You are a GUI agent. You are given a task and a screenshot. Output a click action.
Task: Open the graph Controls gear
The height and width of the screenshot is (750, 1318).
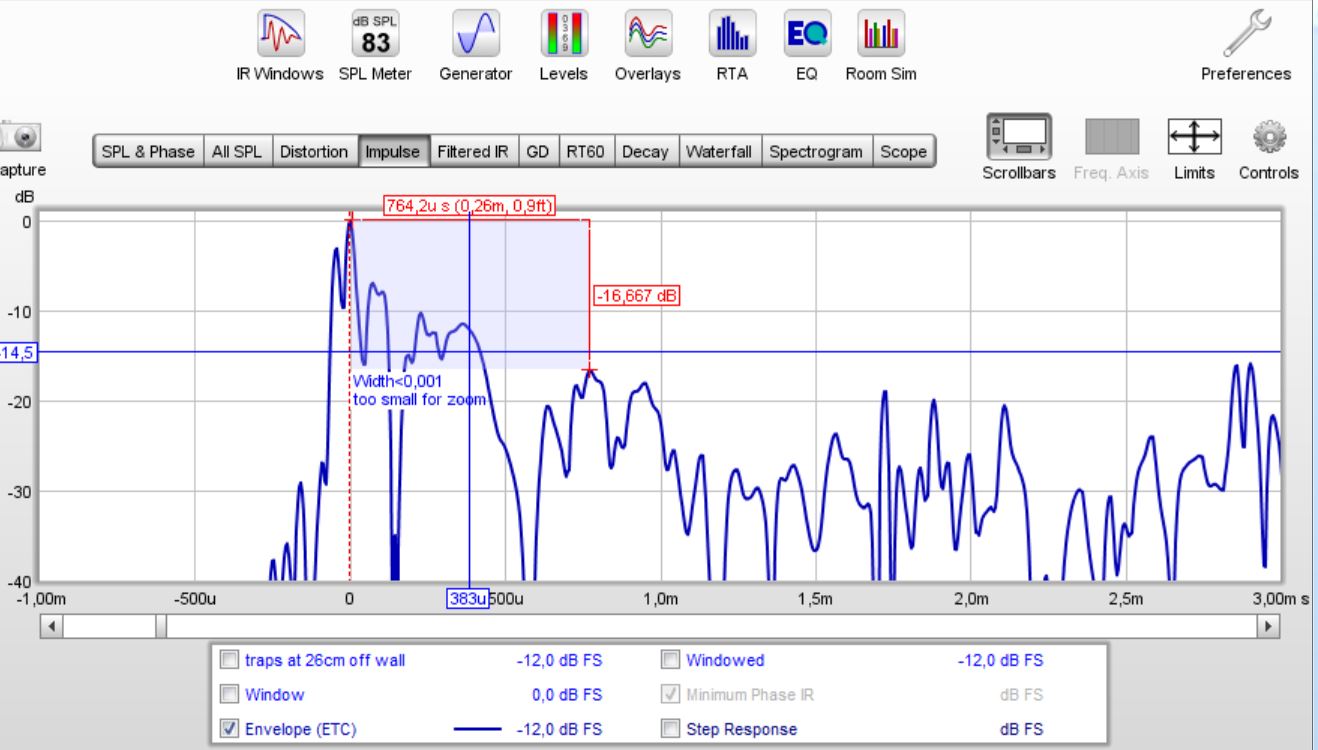[x=1268, y=135]
